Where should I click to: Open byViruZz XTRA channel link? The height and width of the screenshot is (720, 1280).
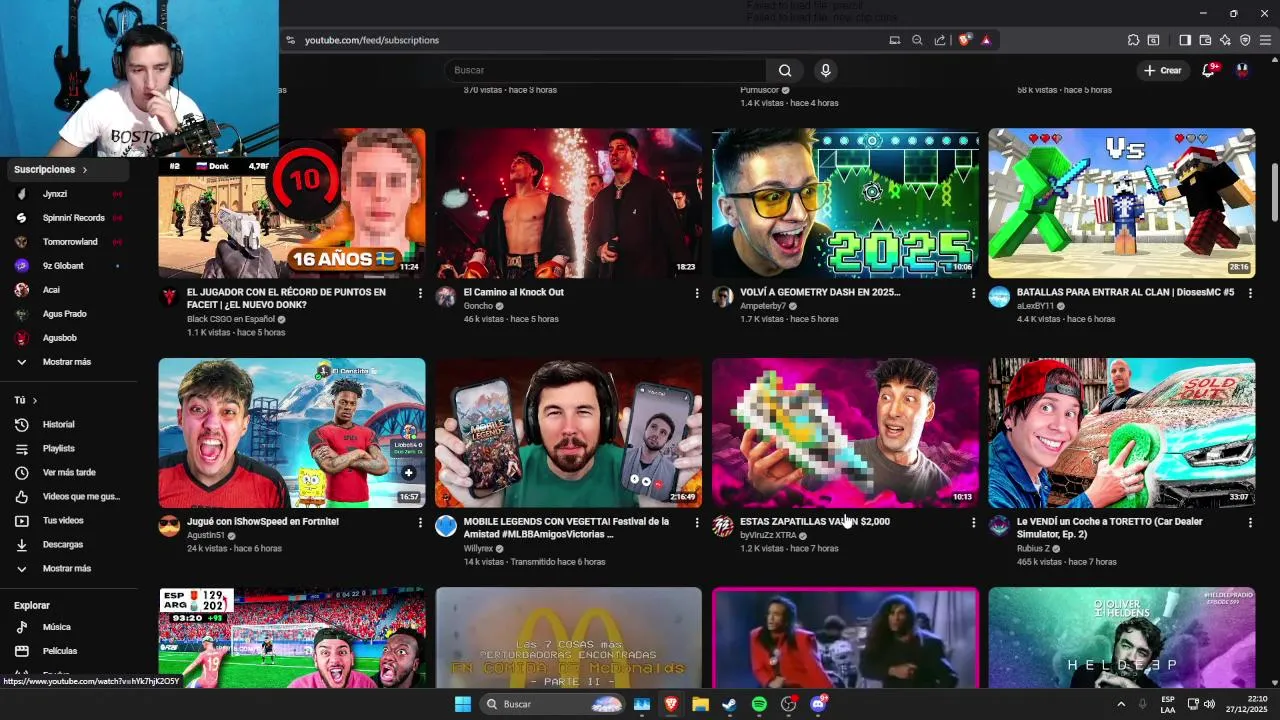tap(768, 535)
